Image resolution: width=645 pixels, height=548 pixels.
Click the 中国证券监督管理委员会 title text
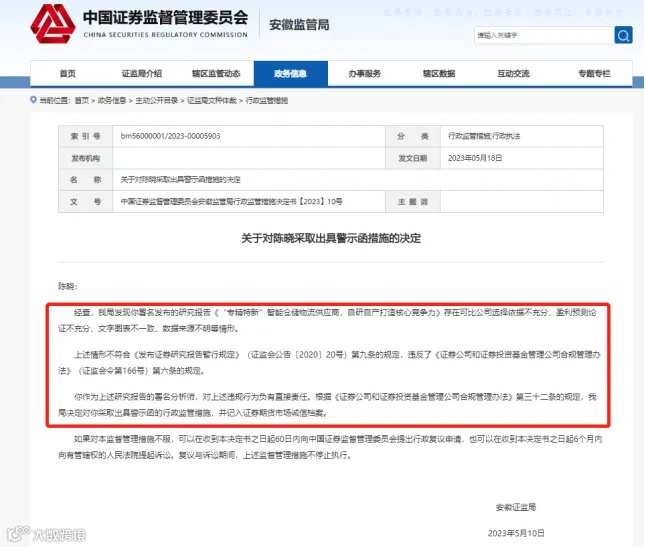(165, 17)
